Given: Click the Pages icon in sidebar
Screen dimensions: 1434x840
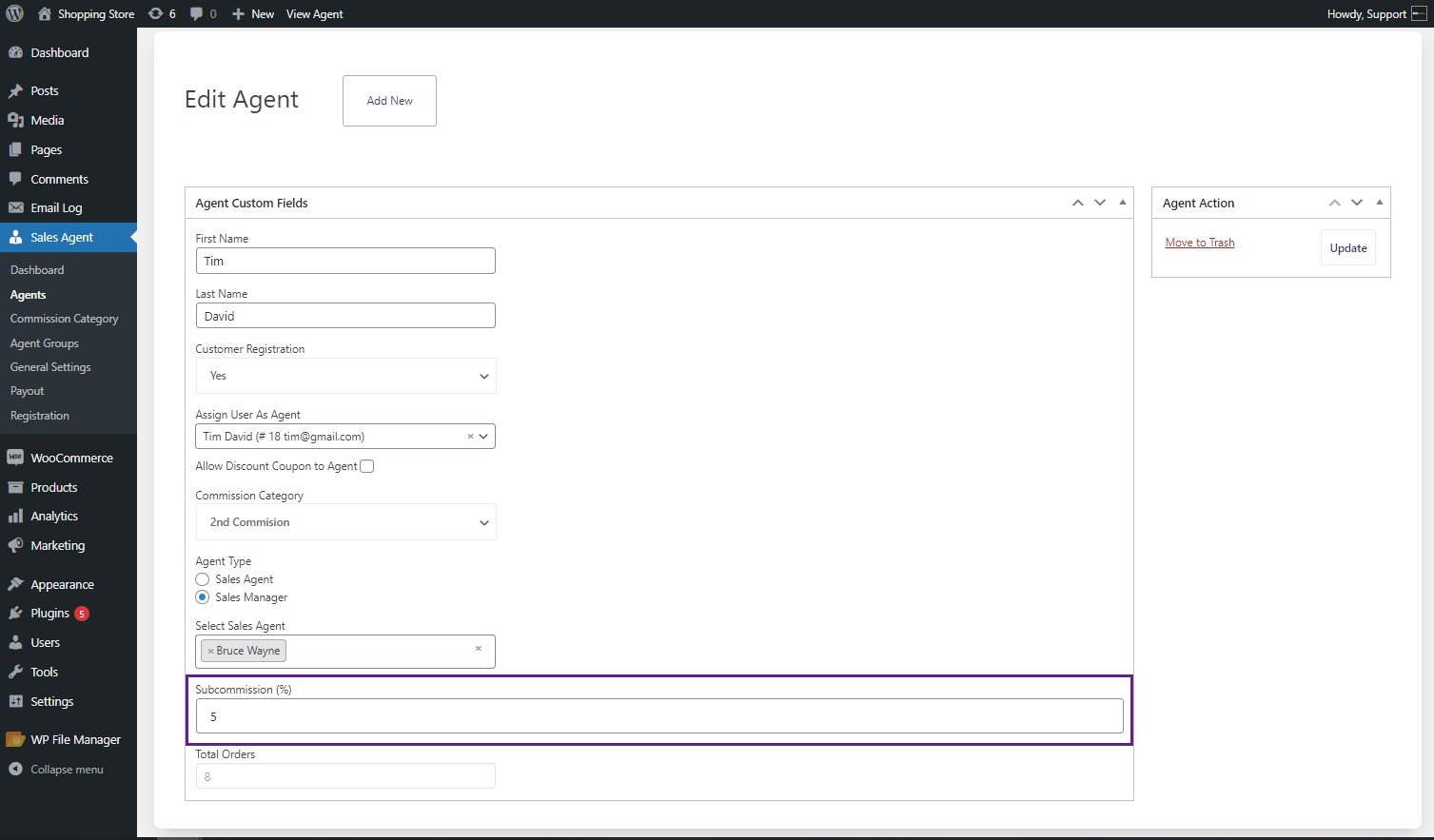Looking at the screenshot, I should coord(15,149).
